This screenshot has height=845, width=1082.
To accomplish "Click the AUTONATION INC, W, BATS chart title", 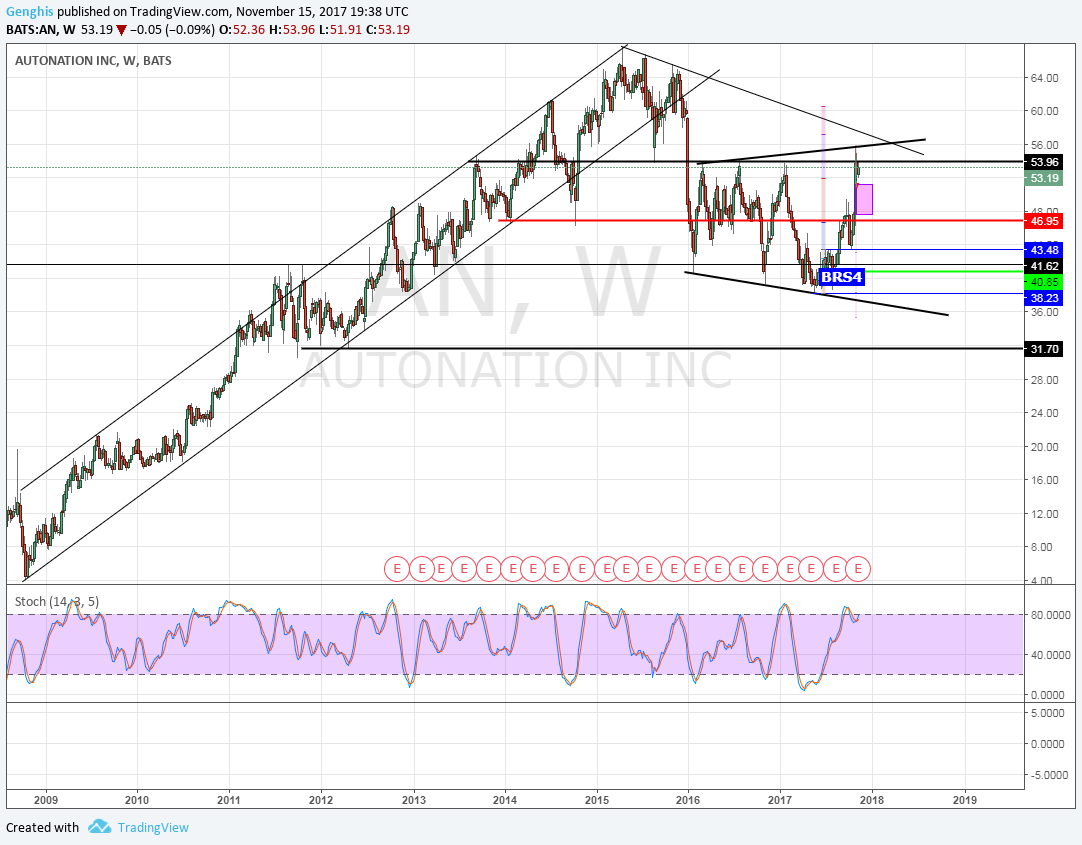I will point(93,61).
